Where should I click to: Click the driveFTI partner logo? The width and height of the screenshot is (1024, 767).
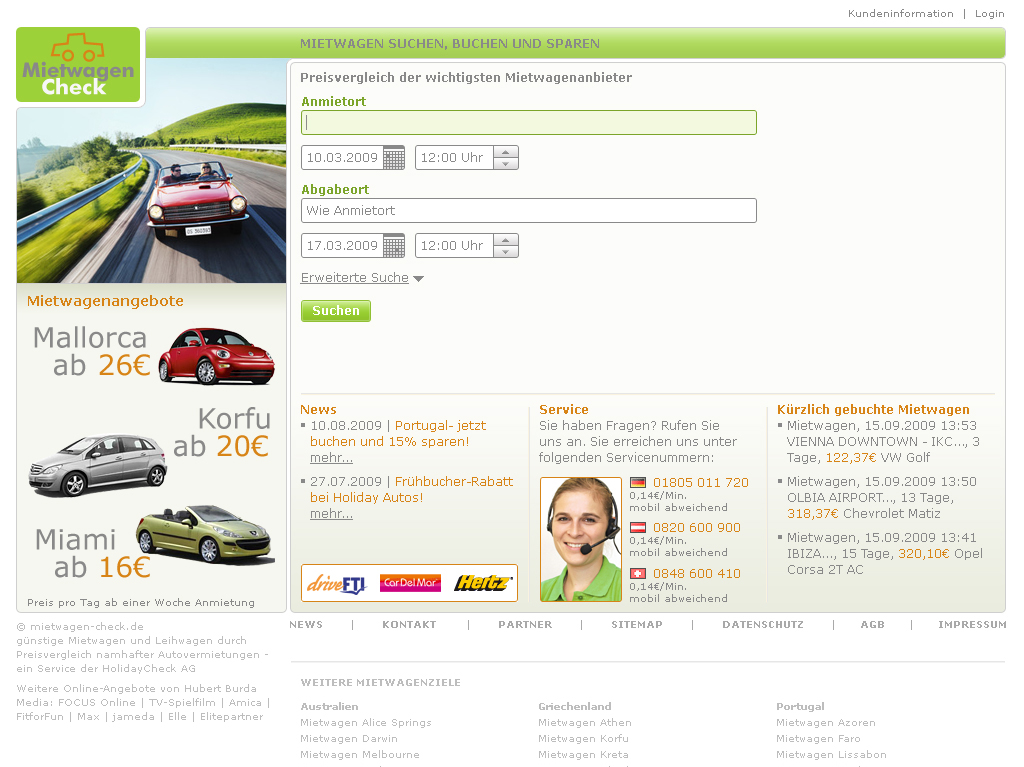(x=338, y=583)
